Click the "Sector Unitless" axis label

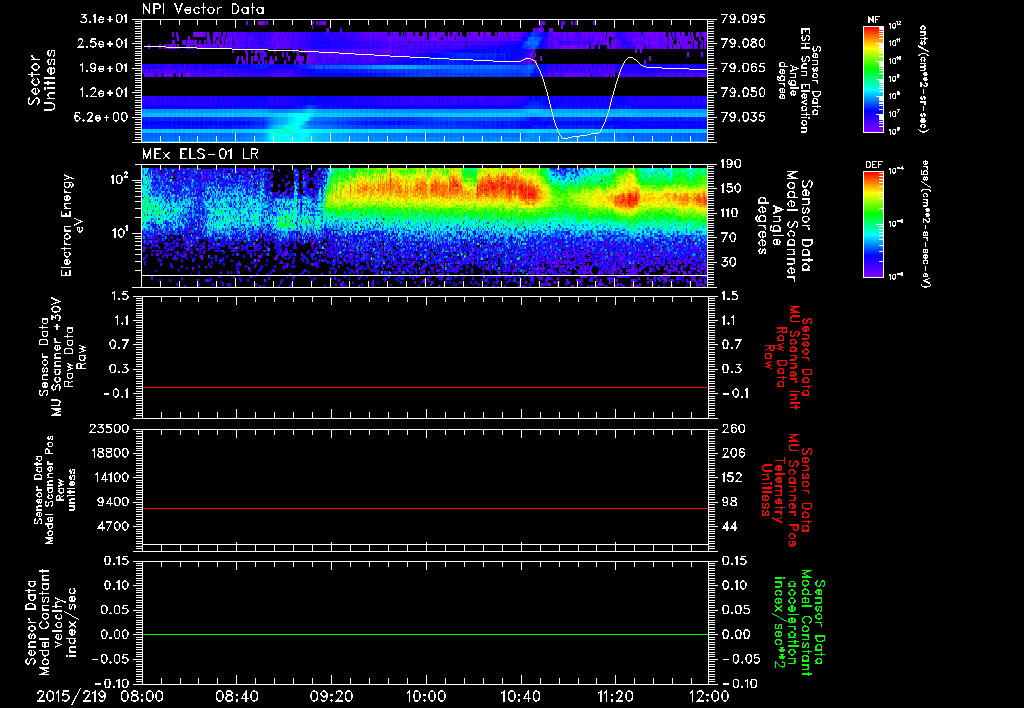(x=41, y=80)
